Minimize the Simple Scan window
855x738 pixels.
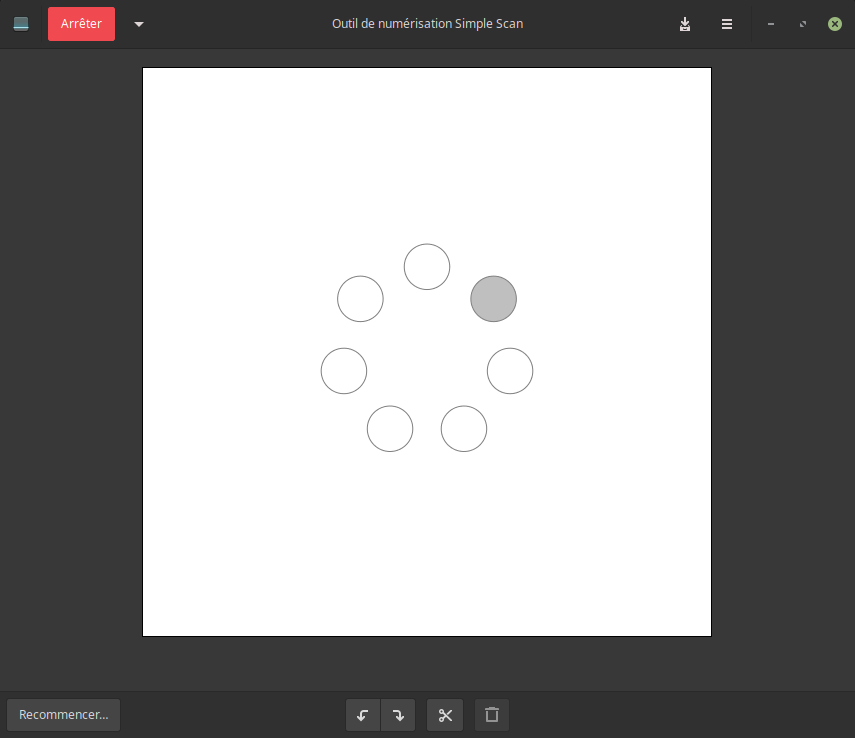pyautogui.click(x=771, y=24)
